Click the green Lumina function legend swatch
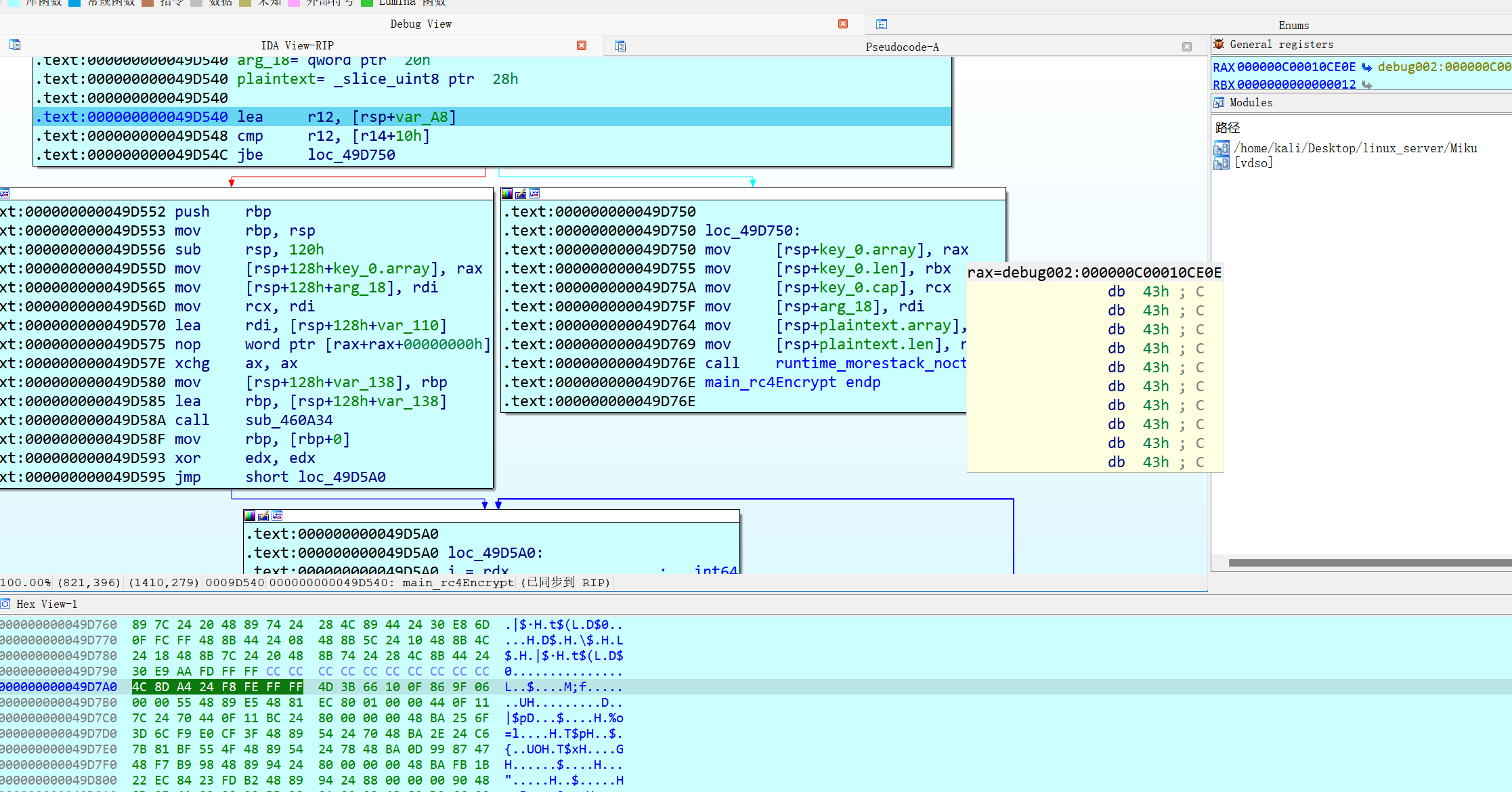This screenshot has width=1512, height=792. click(x=367, y=3)
